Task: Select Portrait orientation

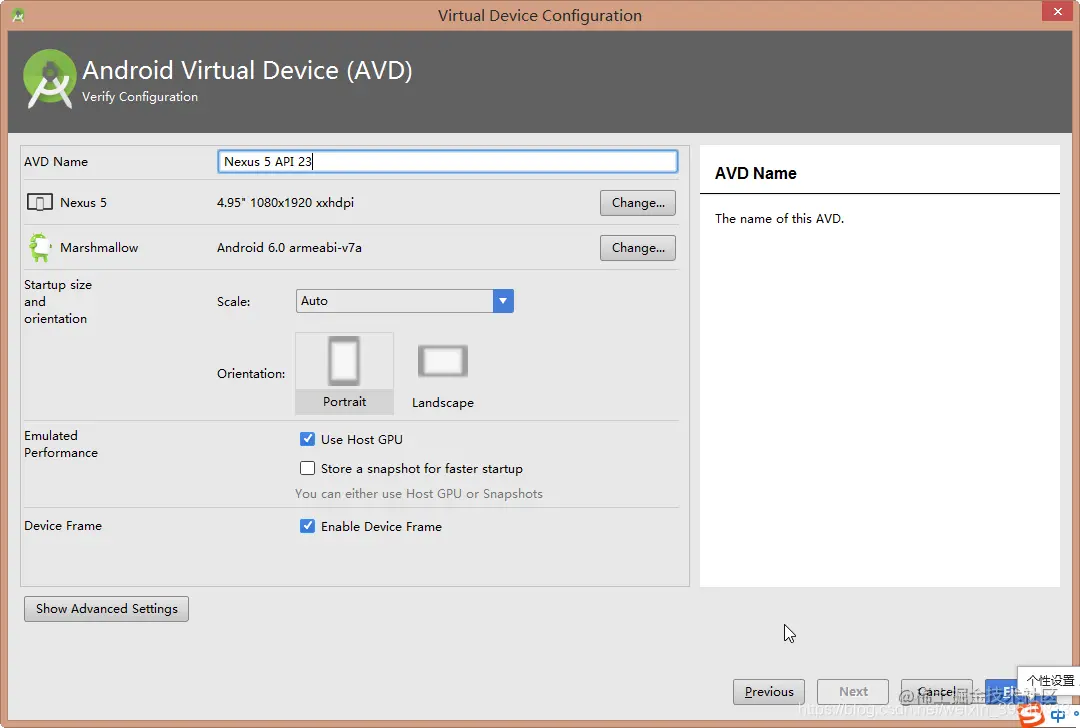Action: click(344, 373)
